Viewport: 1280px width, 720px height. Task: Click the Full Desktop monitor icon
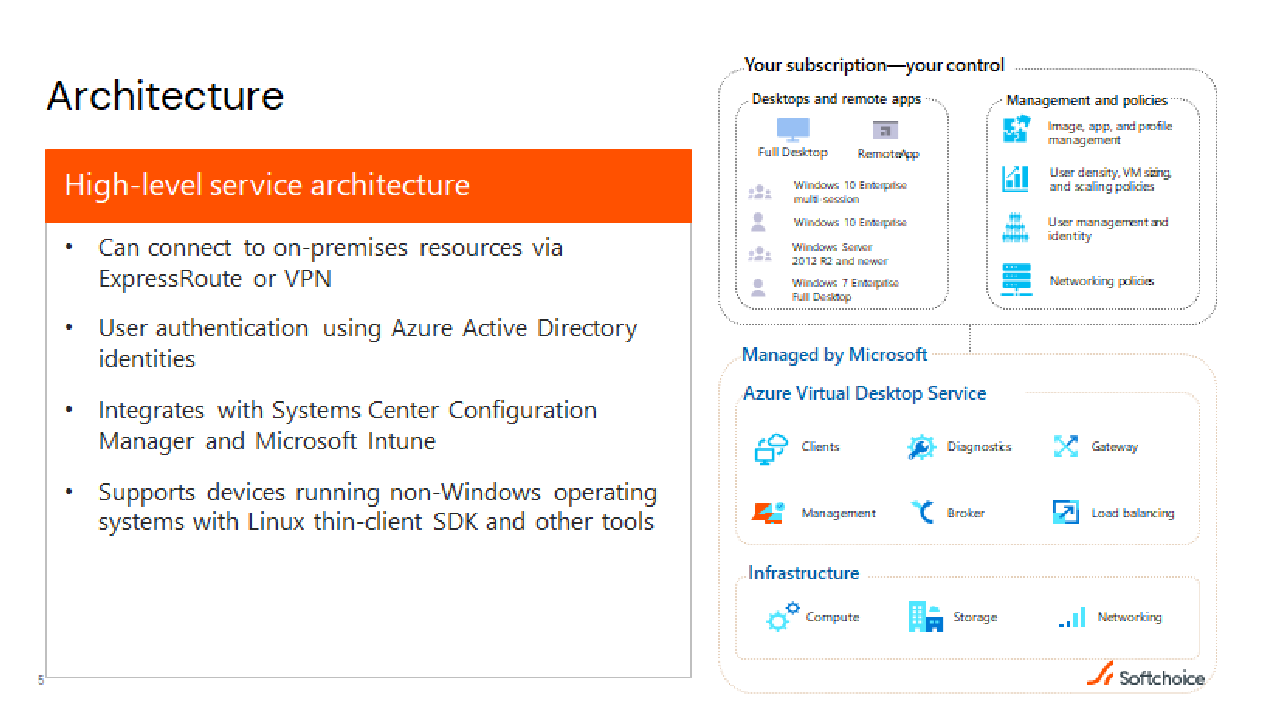pos(793,130)
